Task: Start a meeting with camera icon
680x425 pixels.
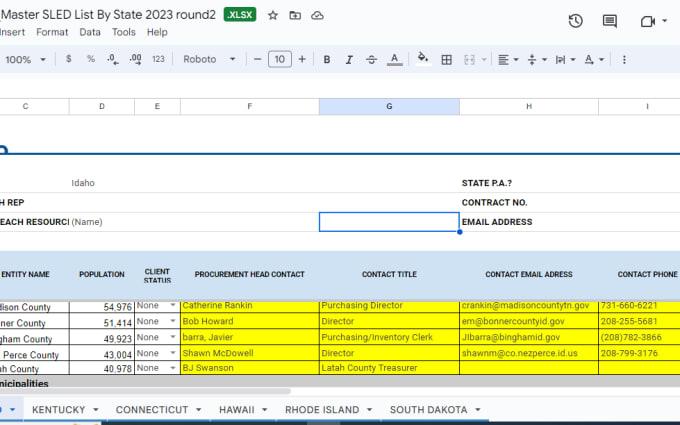Action: click(647, 21)
